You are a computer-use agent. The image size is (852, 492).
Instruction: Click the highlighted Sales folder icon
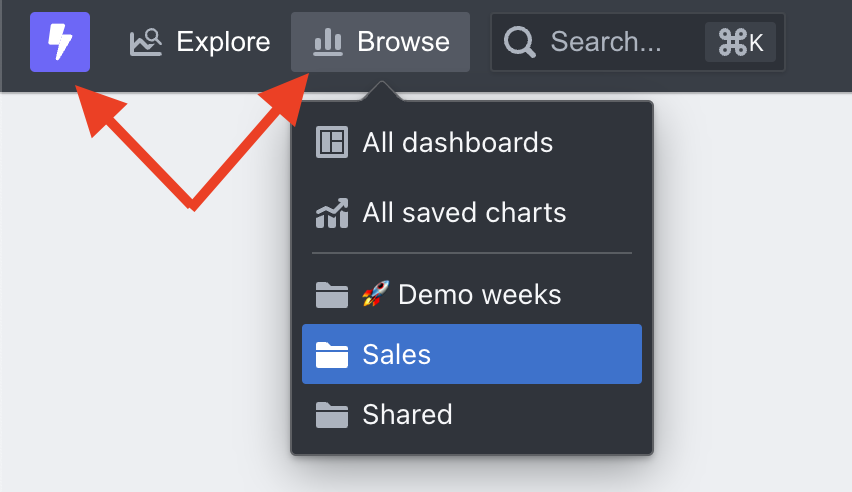(x=331, y=354)
